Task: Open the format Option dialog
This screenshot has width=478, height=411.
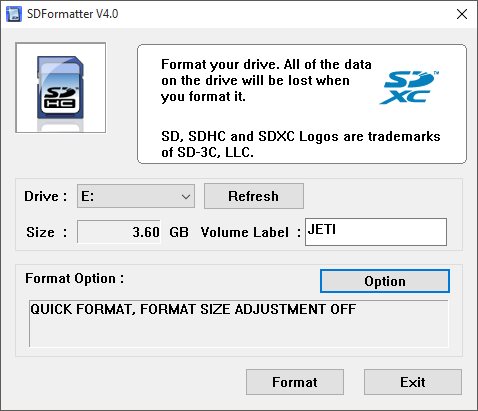Action: pos(385,281)
